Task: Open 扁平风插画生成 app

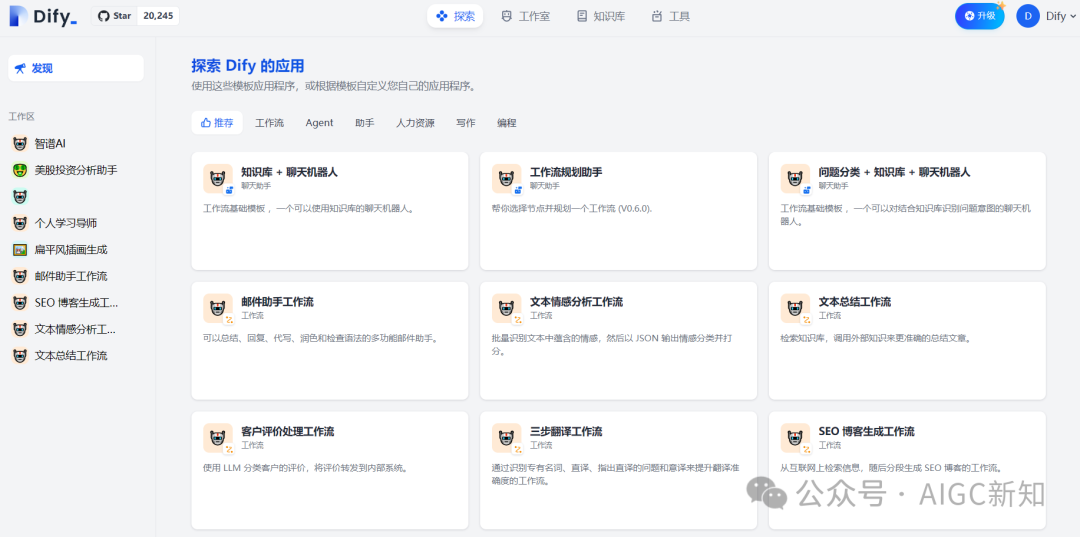Action: [x=76, y=250]
